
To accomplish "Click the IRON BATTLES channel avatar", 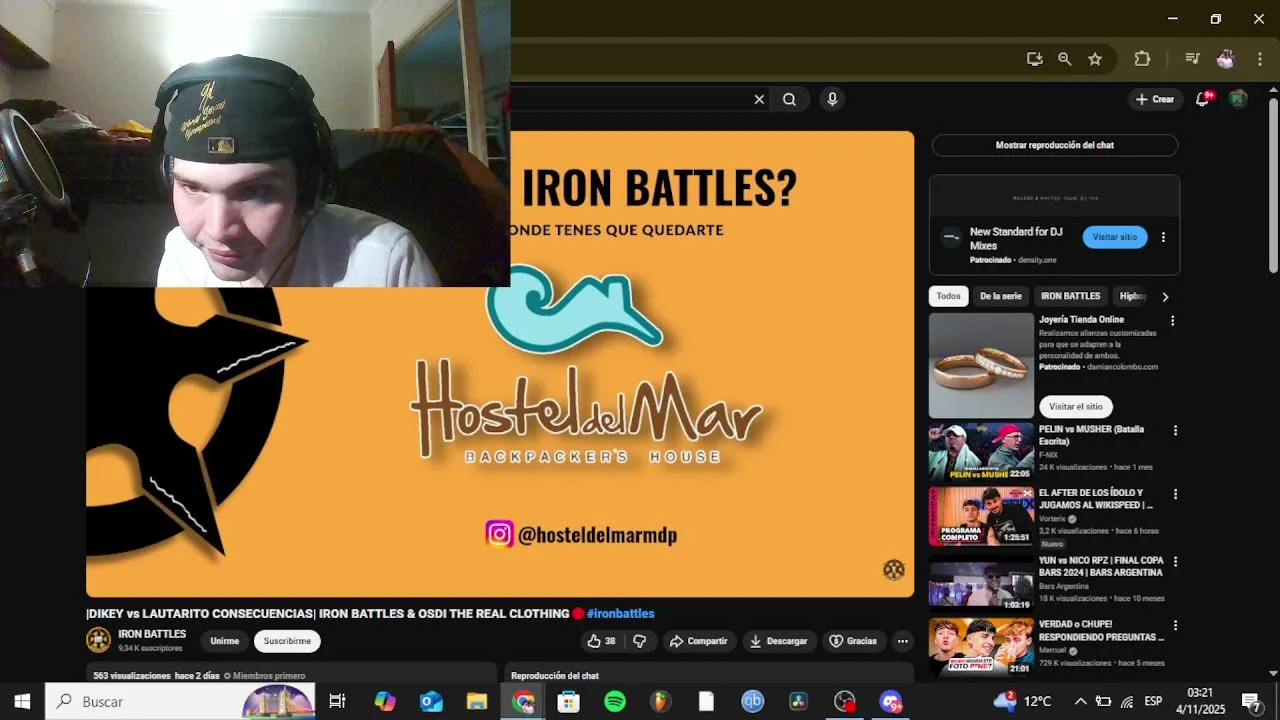I will click(99, 640).
